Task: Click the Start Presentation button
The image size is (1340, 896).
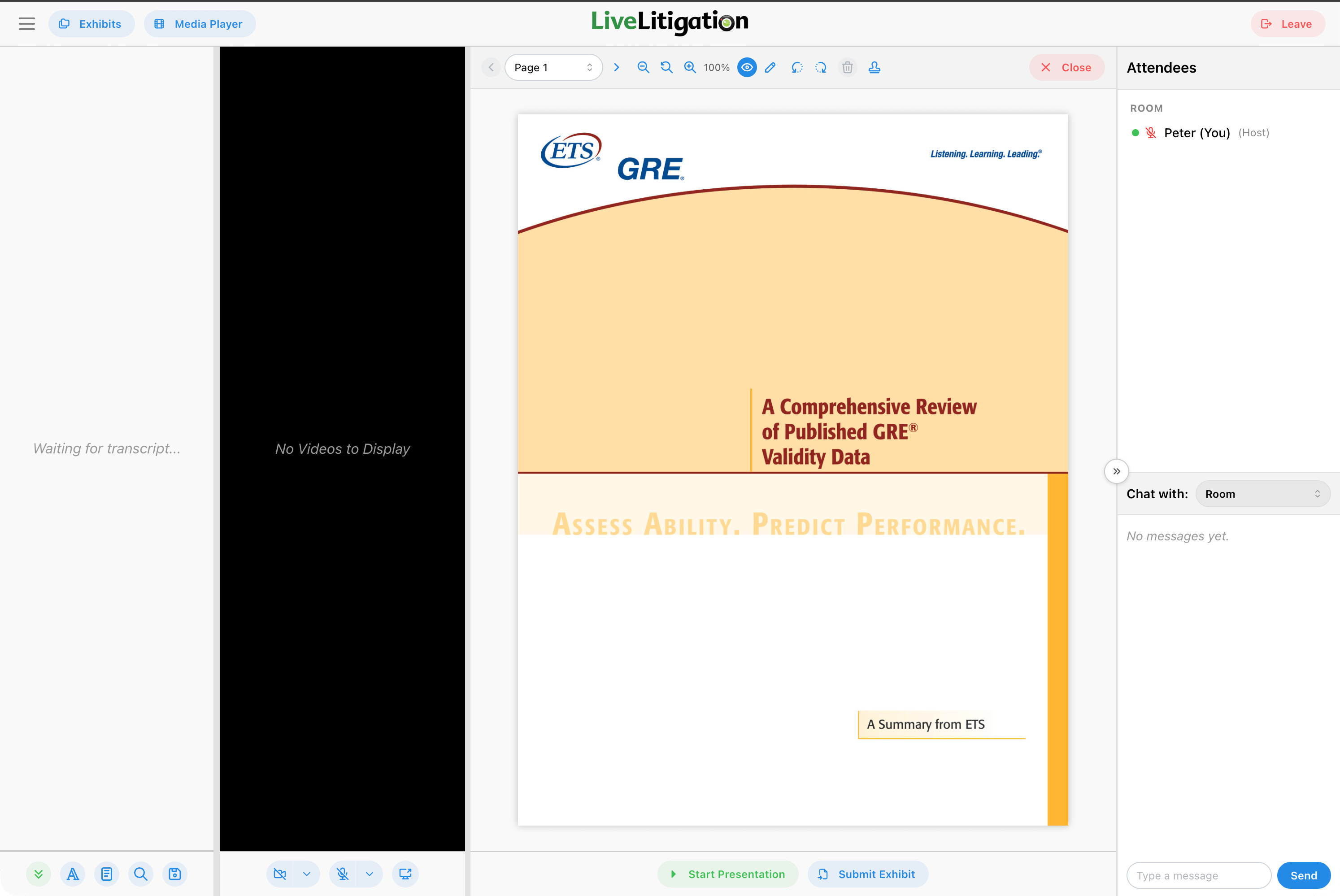Action: tap(727, 874)
